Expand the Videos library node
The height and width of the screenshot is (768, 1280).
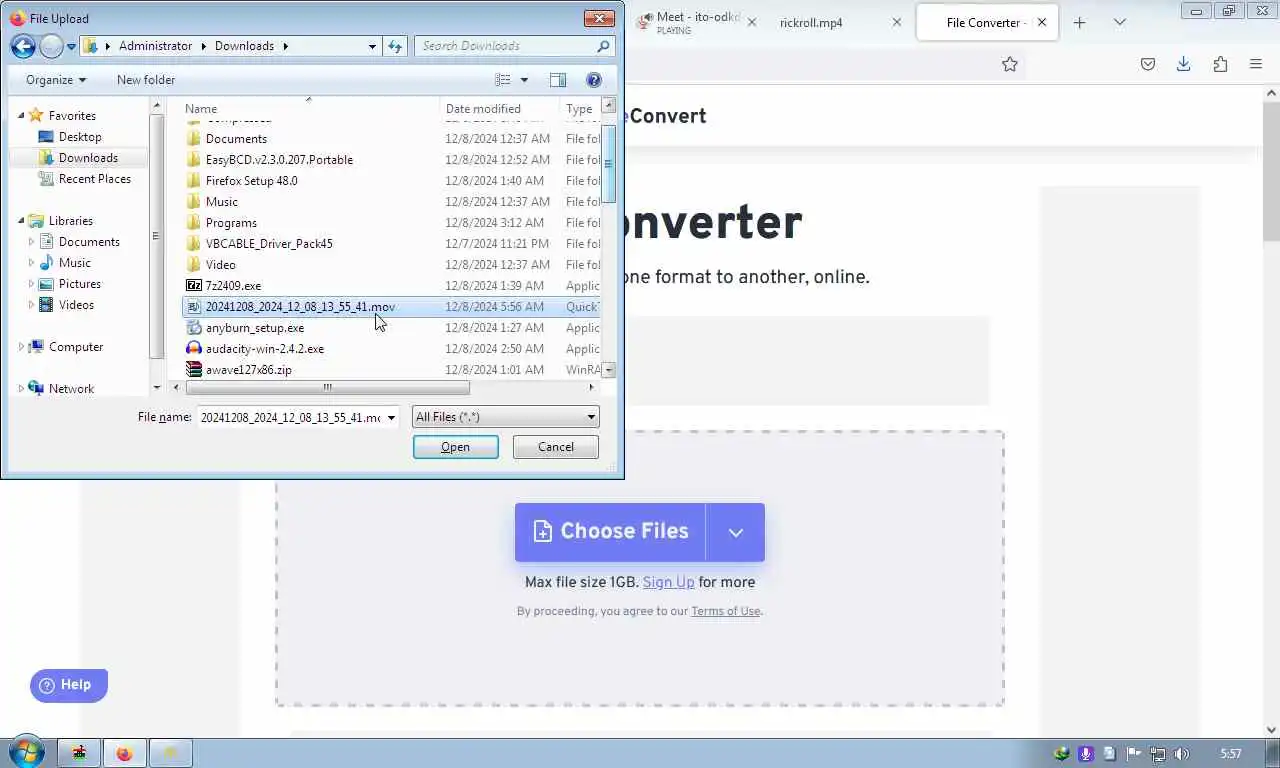[x=31, y=305]
